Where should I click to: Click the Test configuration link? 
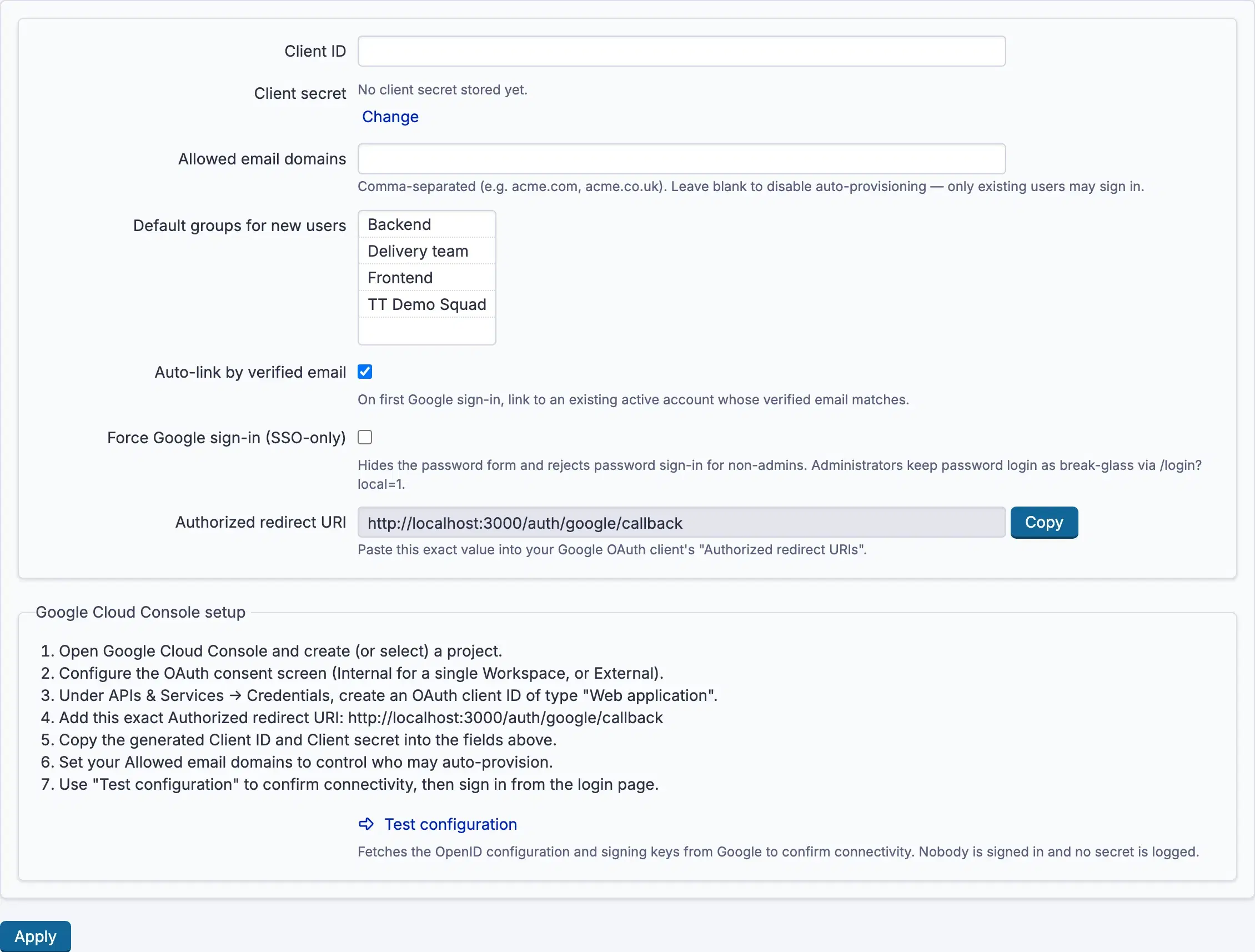point(450,824)
